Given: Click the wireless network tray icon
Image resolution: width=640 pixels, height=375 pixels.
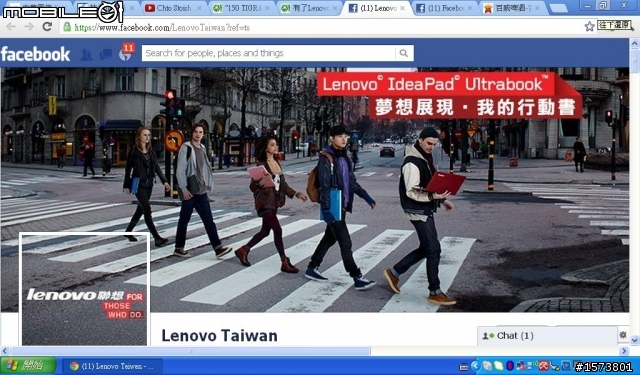Looking at the screenshot, I should tap(533, 366).
